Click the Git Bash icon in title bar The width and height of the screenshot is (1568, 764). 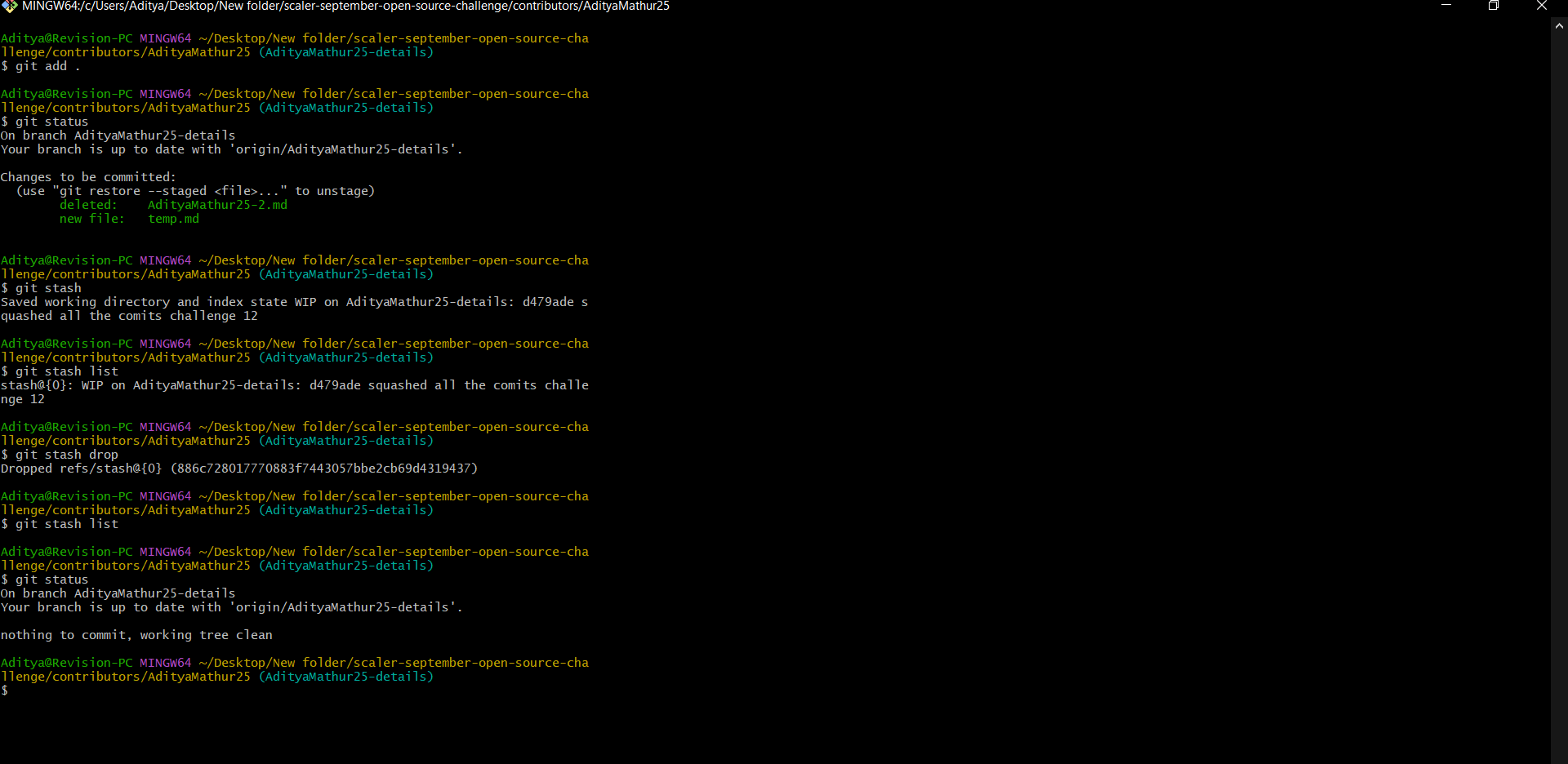(10, 6)
